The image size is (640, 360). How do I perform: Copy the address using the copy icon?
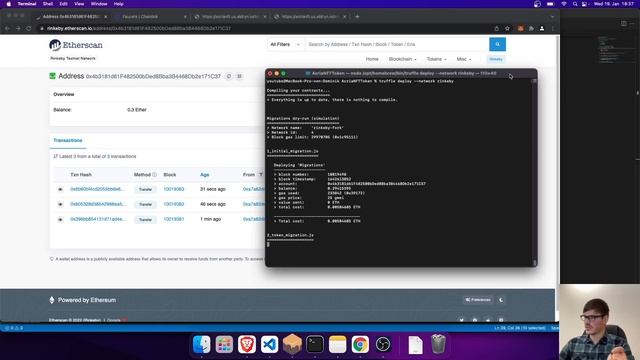click(229, 76)
